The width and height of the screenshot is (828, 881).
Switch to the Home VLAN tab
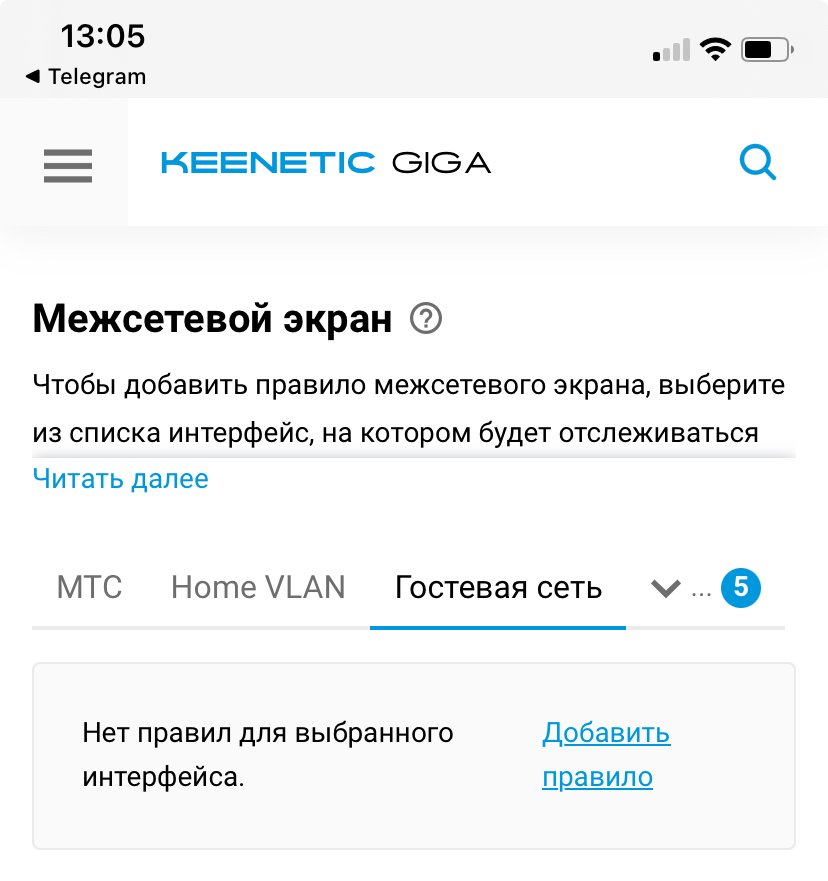coord(258,587)
